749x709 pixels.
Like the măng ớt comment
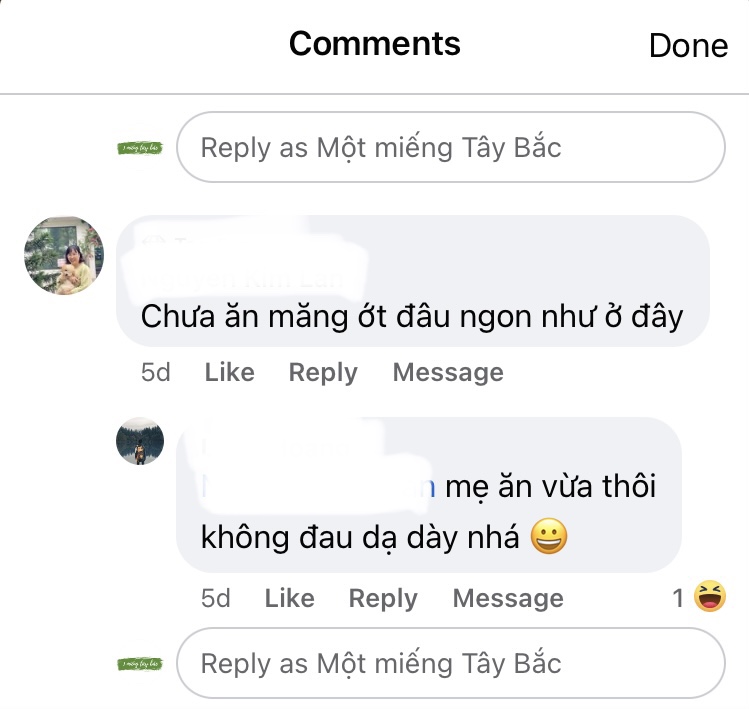click(229, 373)
